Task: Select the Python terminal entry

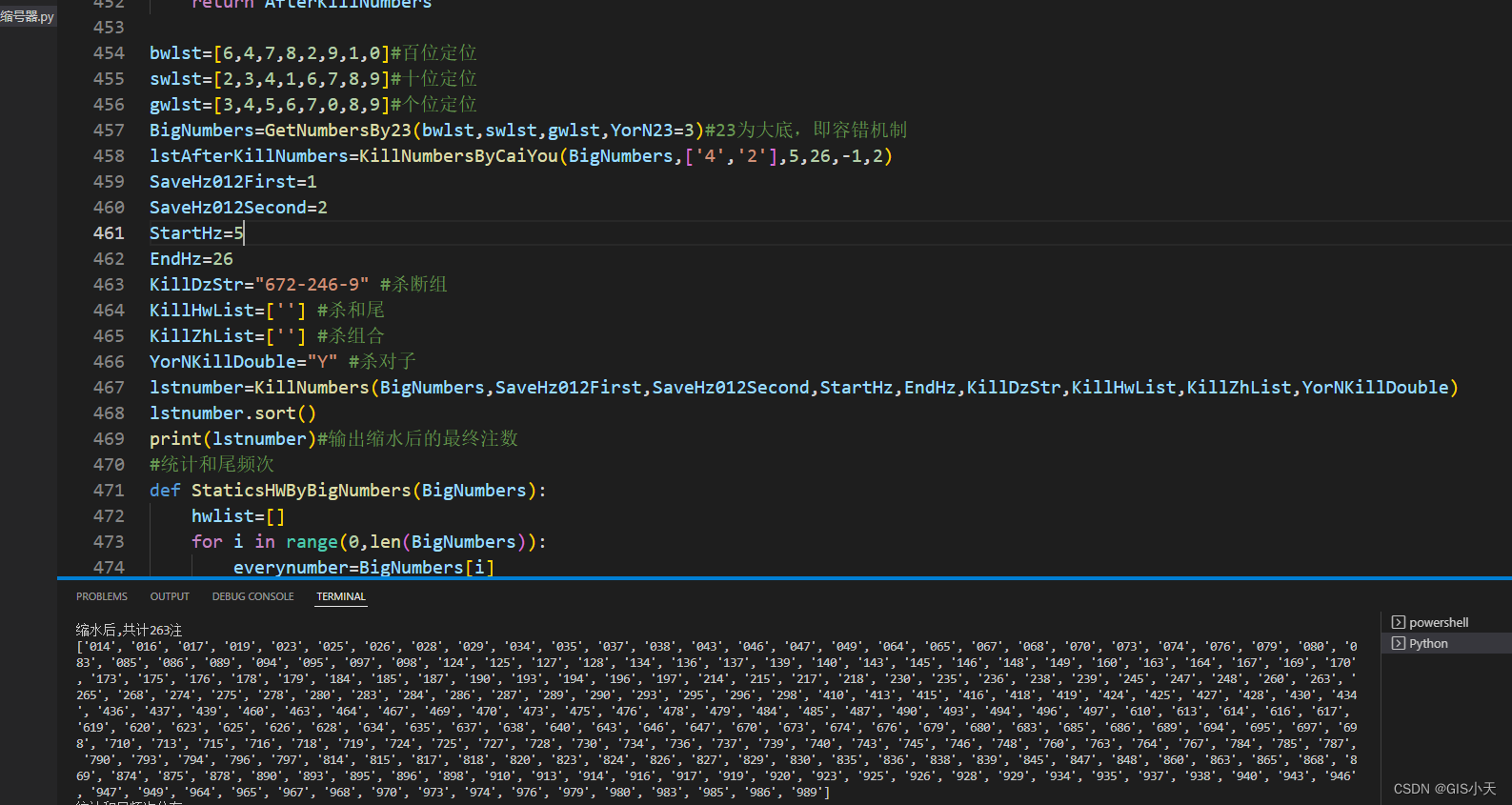Action: click(1428, 643)
